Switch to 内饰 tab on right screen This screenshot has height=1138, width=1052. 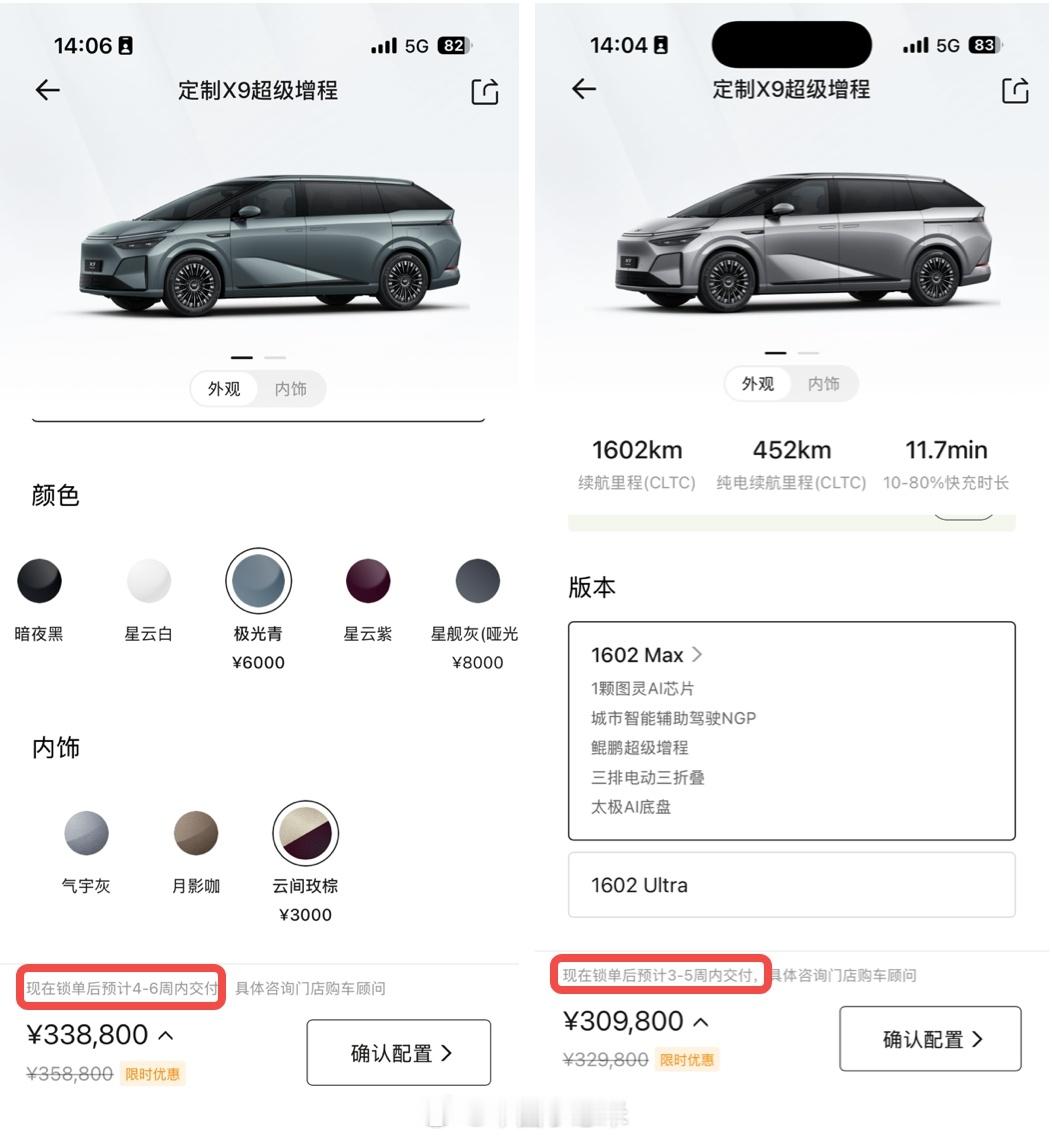click(x=823, y=384)
